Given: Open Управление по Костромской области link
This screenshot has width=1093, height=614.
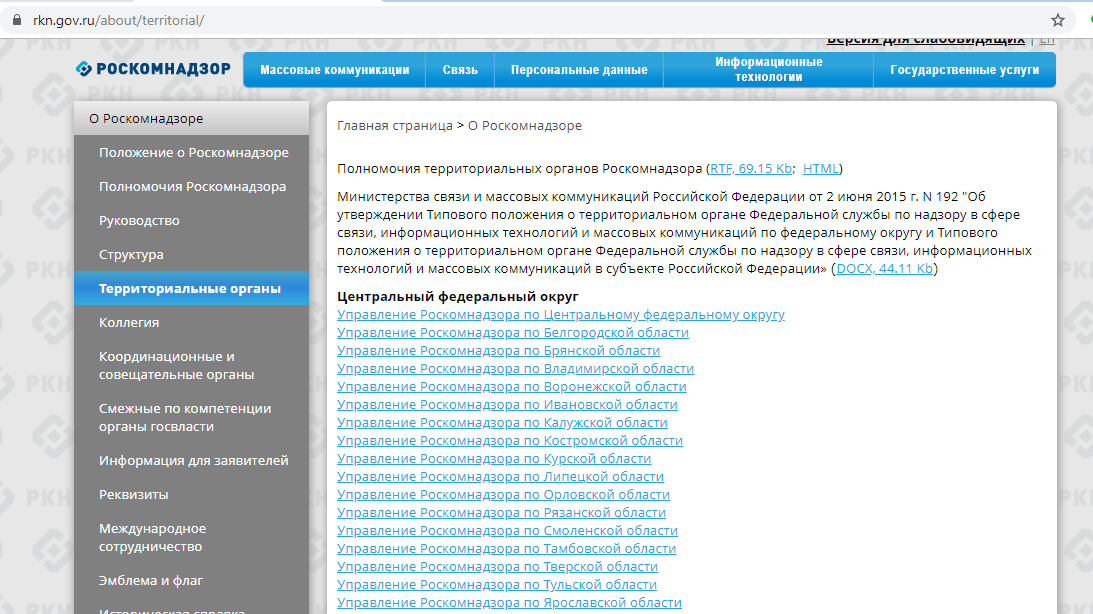Looking at the screenshot, I should (x=510, y=441).
